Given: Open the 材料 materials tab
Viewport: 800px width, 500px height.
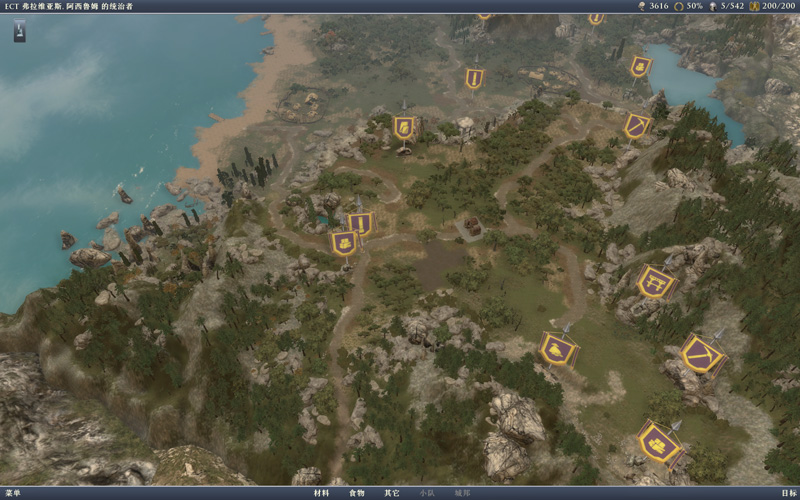Looking at the screenshot, I should tap(321, 493).
